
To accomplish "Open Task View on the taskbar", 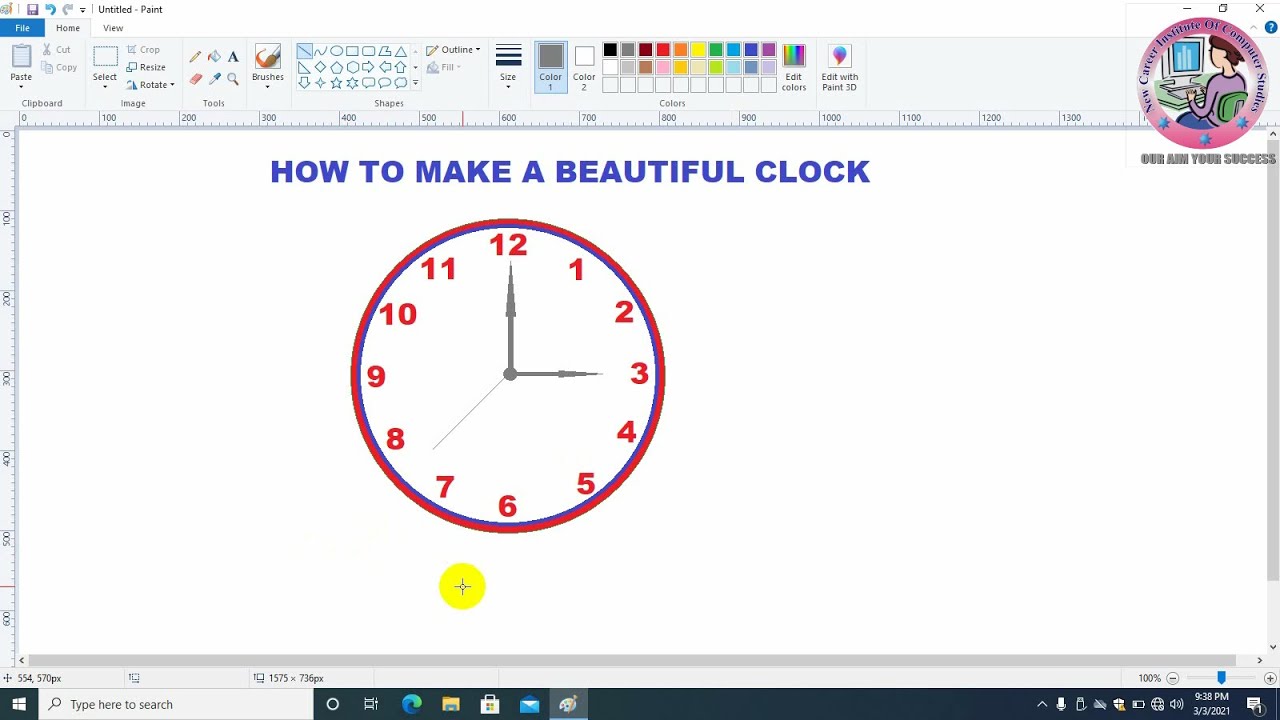I will coord(371,704).
